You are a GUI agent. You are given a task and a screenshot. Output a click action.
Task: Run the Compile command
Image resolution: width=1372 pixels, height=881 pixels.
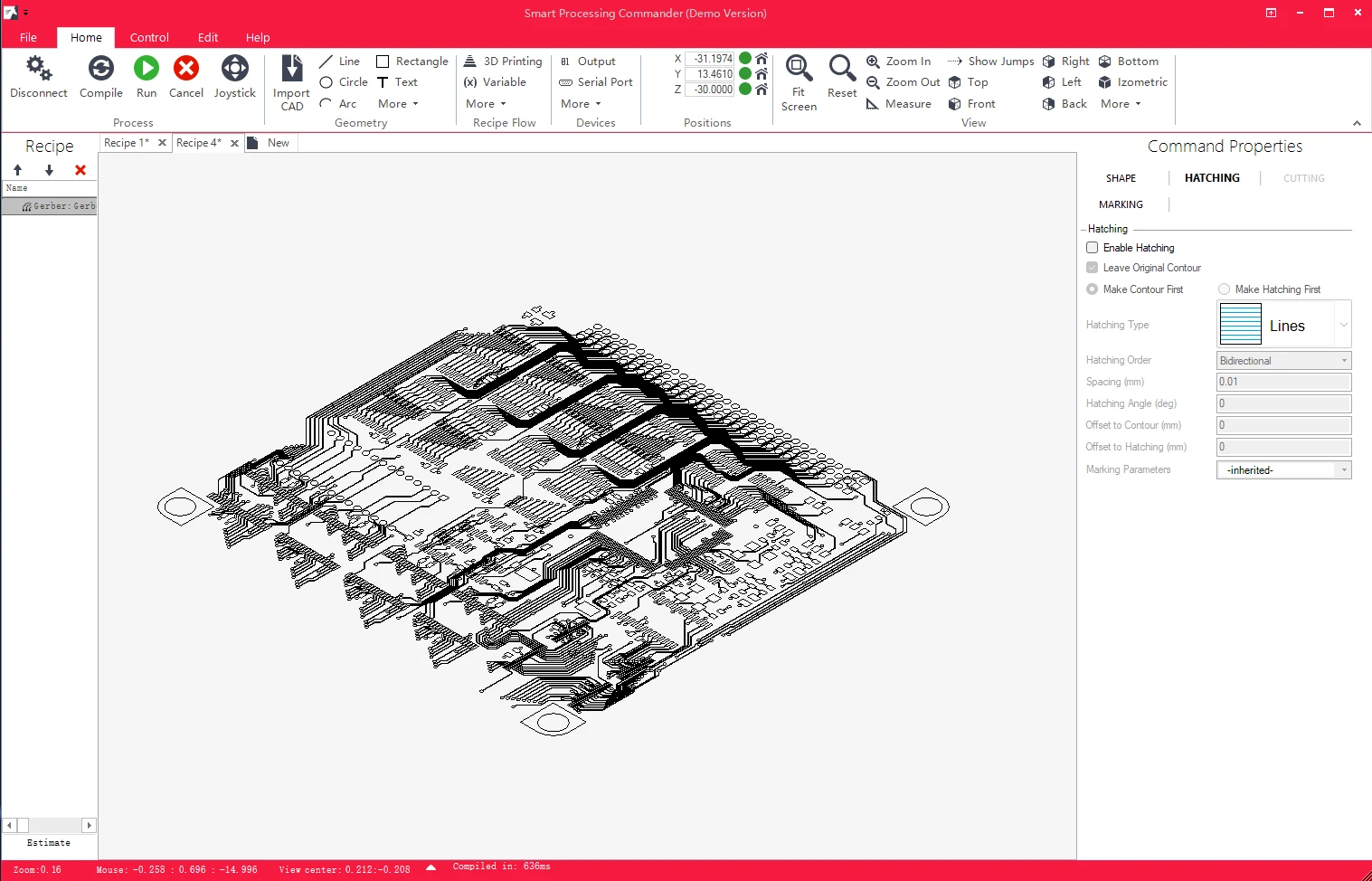click(x=100, y=77)
